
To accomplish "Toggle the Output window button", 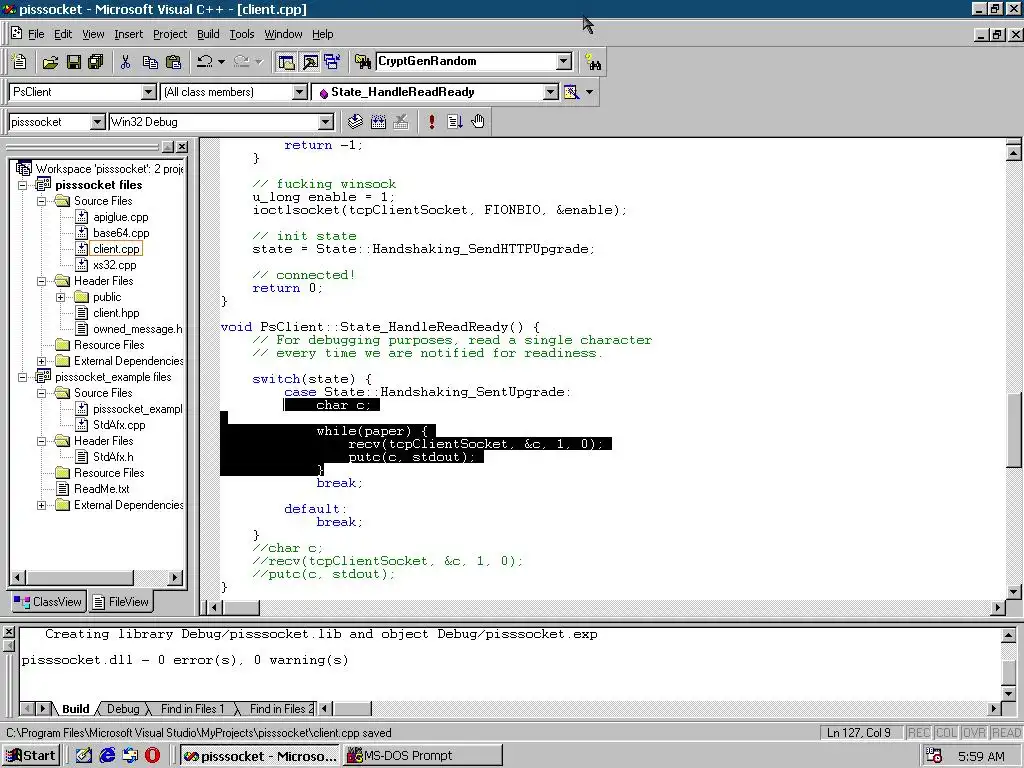I will pos(310,61).
